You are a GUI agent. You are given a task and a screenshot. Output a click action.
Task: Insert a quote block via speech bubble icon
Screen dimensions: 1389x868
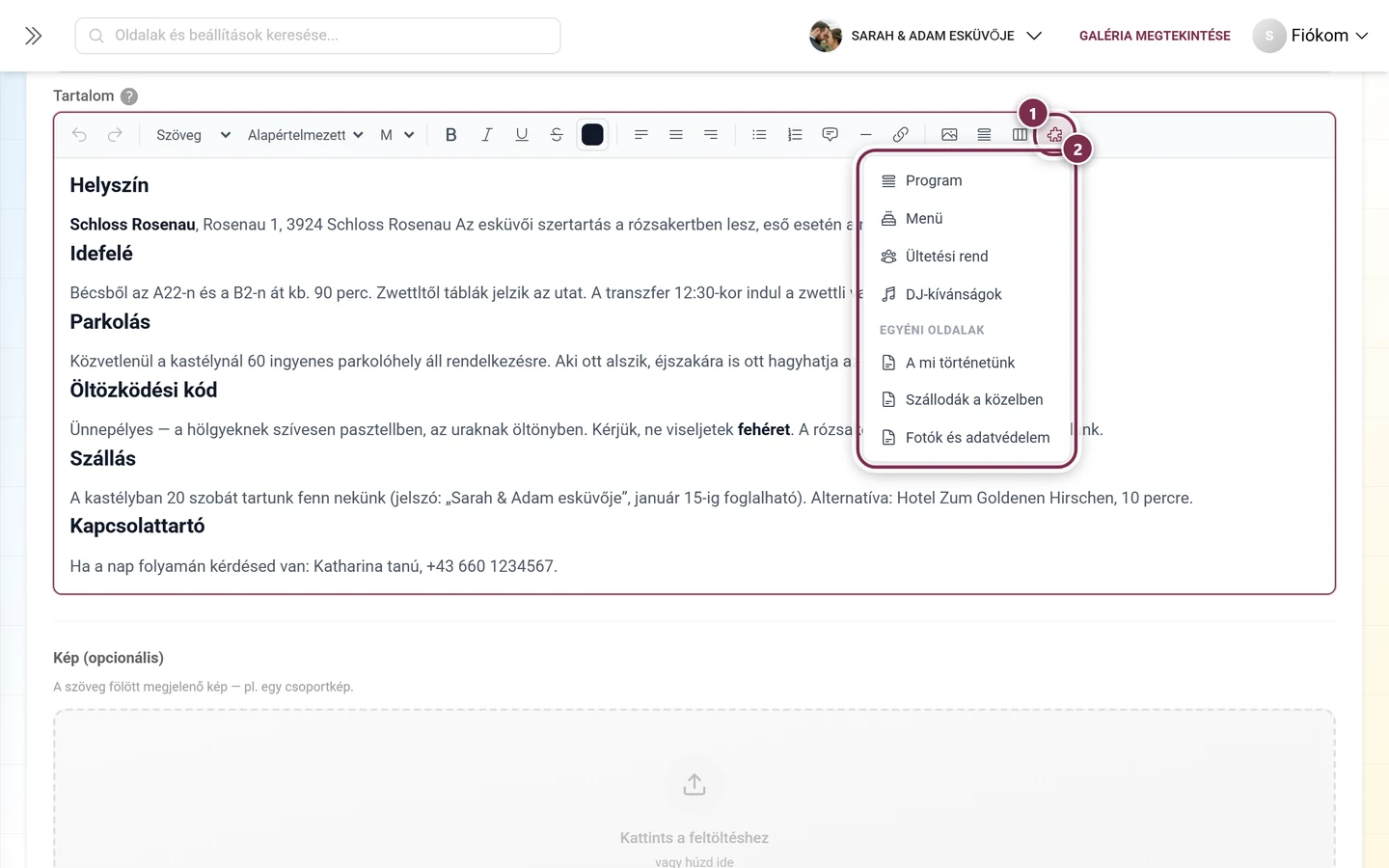tap(830, 135)
